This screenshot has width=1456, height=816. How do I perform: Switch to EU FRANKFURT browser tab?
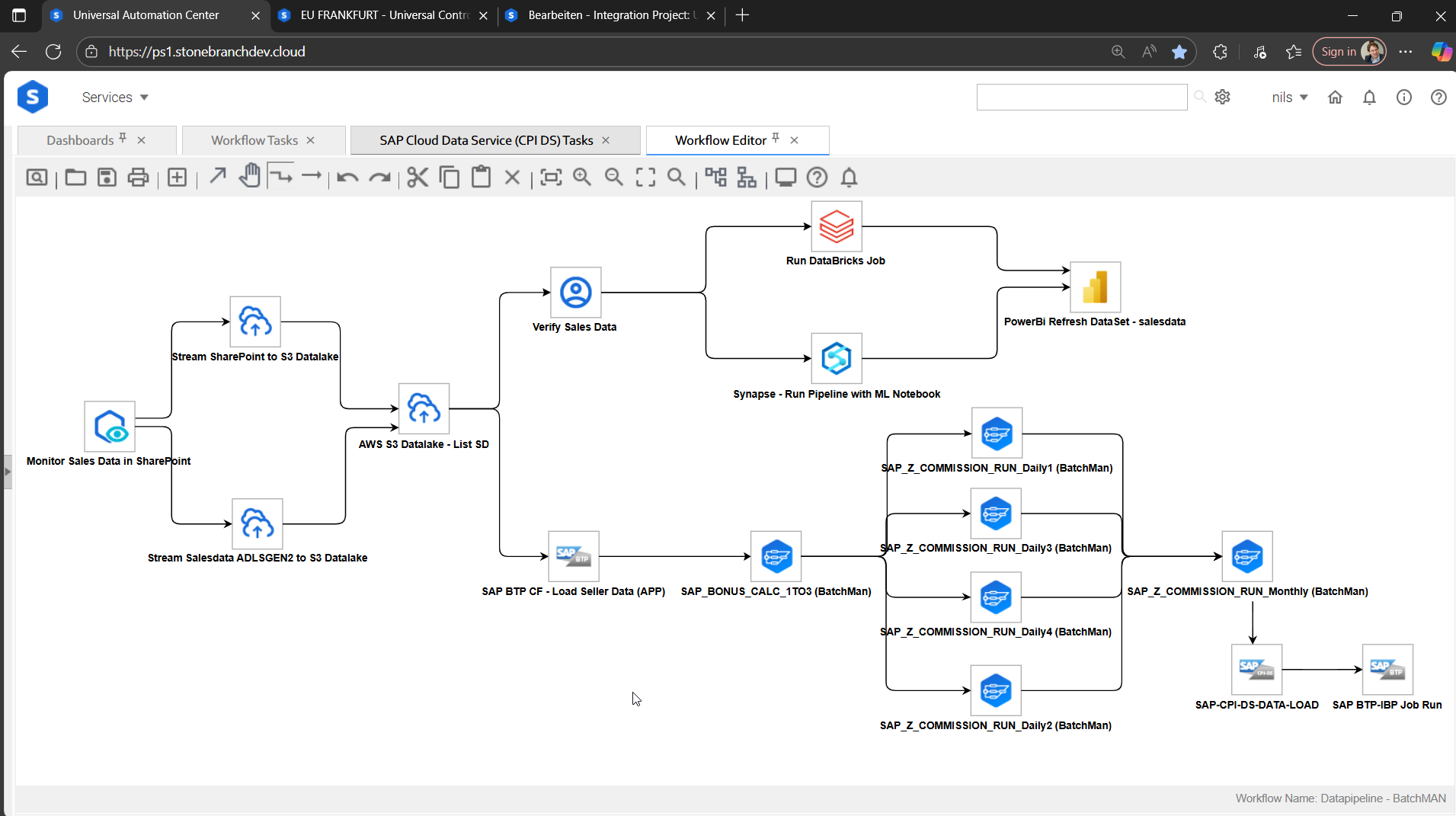pyautogui.click(x=384, y=15)
